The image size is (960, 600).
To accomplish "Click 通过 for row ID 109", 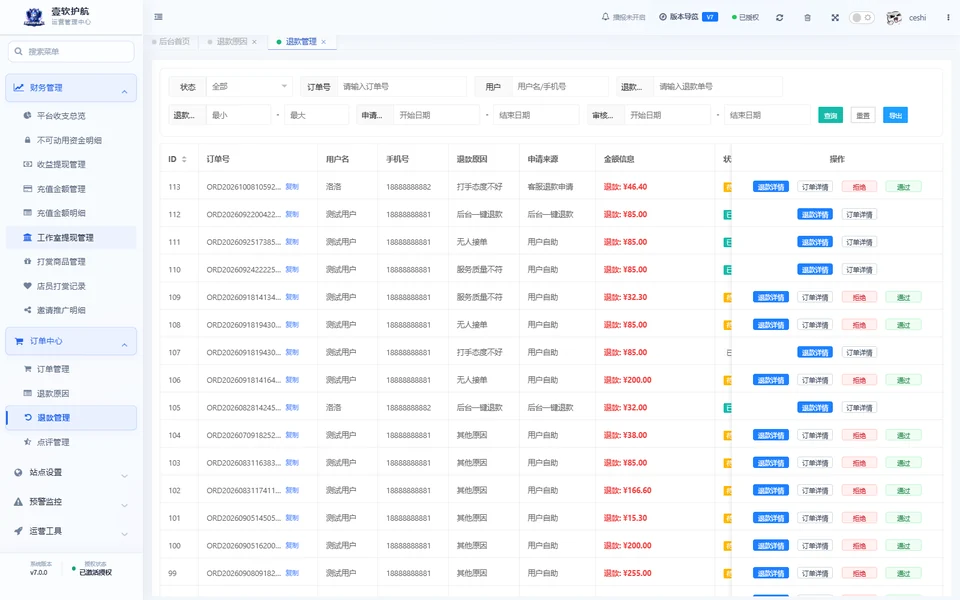I will (903, 297).
